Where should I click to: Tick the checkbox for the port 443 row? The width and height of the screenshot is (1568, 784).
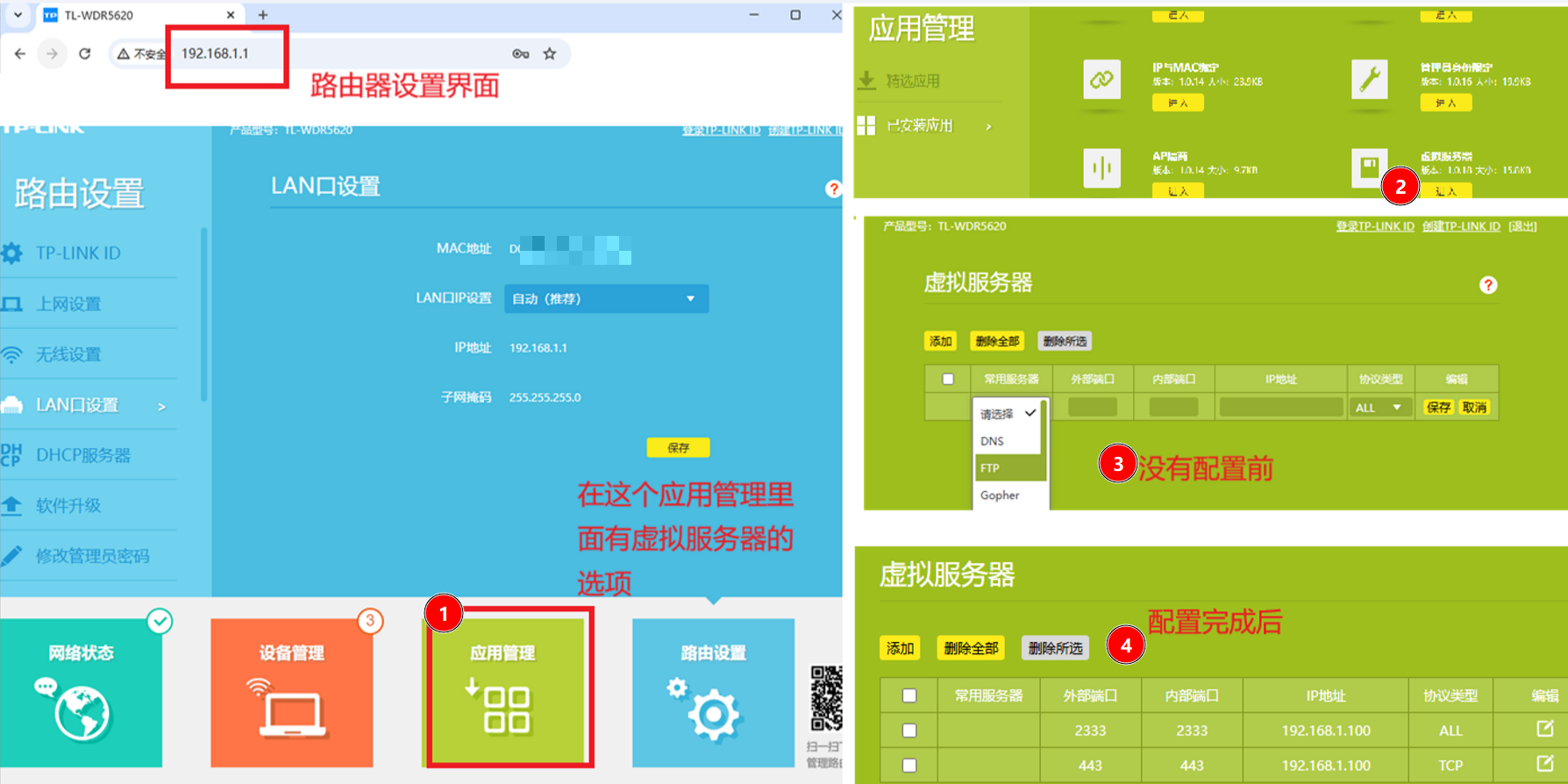(909, 765)
